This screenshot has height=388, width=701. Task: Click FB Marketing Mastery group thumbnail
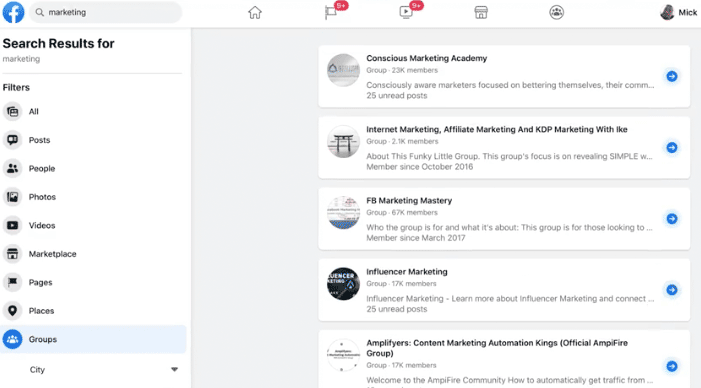(x=343, y=212)
